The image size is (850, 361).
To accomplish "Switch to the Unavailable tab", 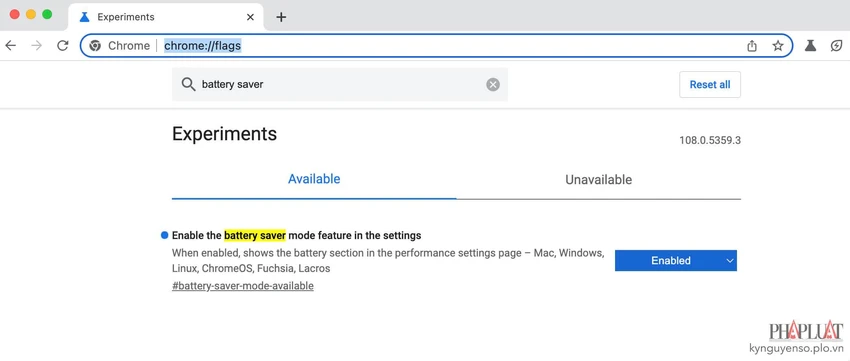I will (x=598, y=180).
